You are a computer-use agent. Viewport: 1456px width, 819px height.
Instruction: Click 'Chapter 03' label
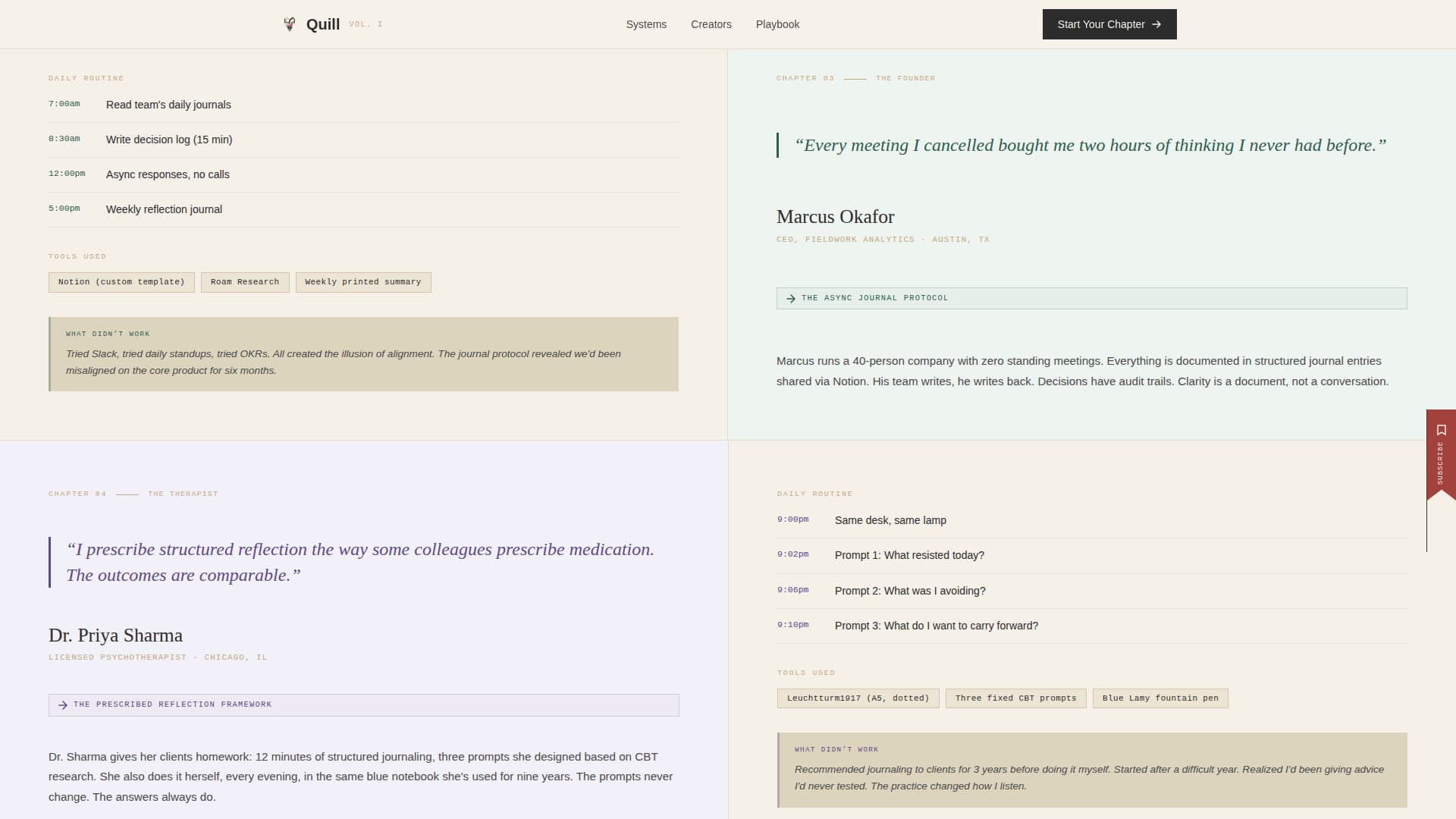[805, 78]
